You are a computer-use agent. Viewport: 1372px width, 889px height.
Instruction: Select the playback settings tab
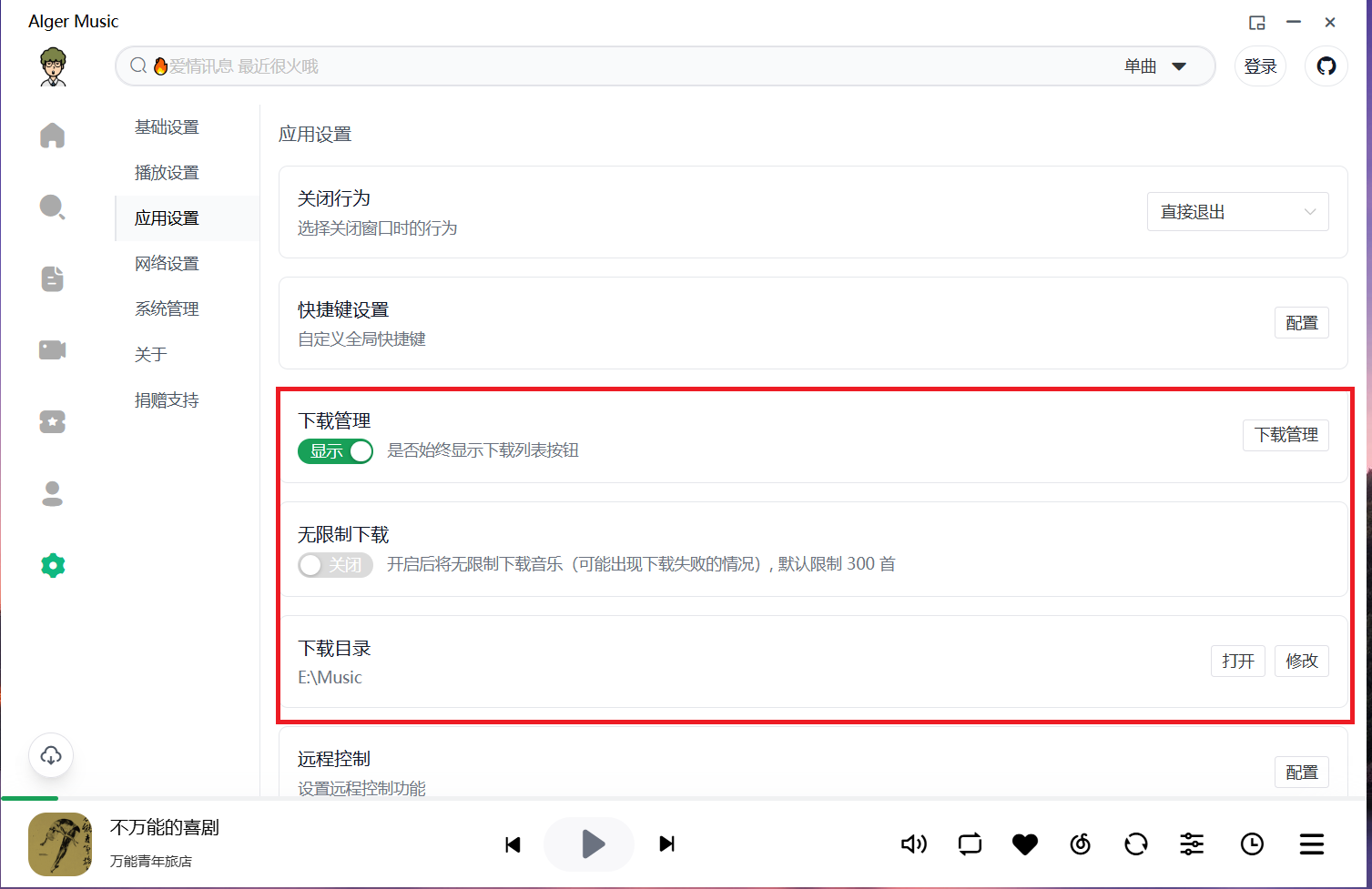pyautogui.click(x=167, y=173)
